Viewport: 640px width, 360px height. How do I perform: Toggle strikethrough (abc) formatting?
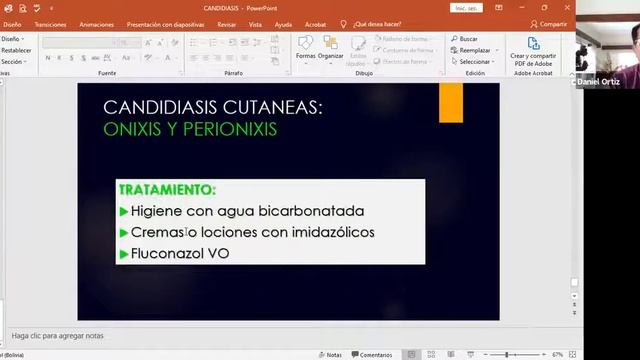pyautogui.click(x=96, y=58)
